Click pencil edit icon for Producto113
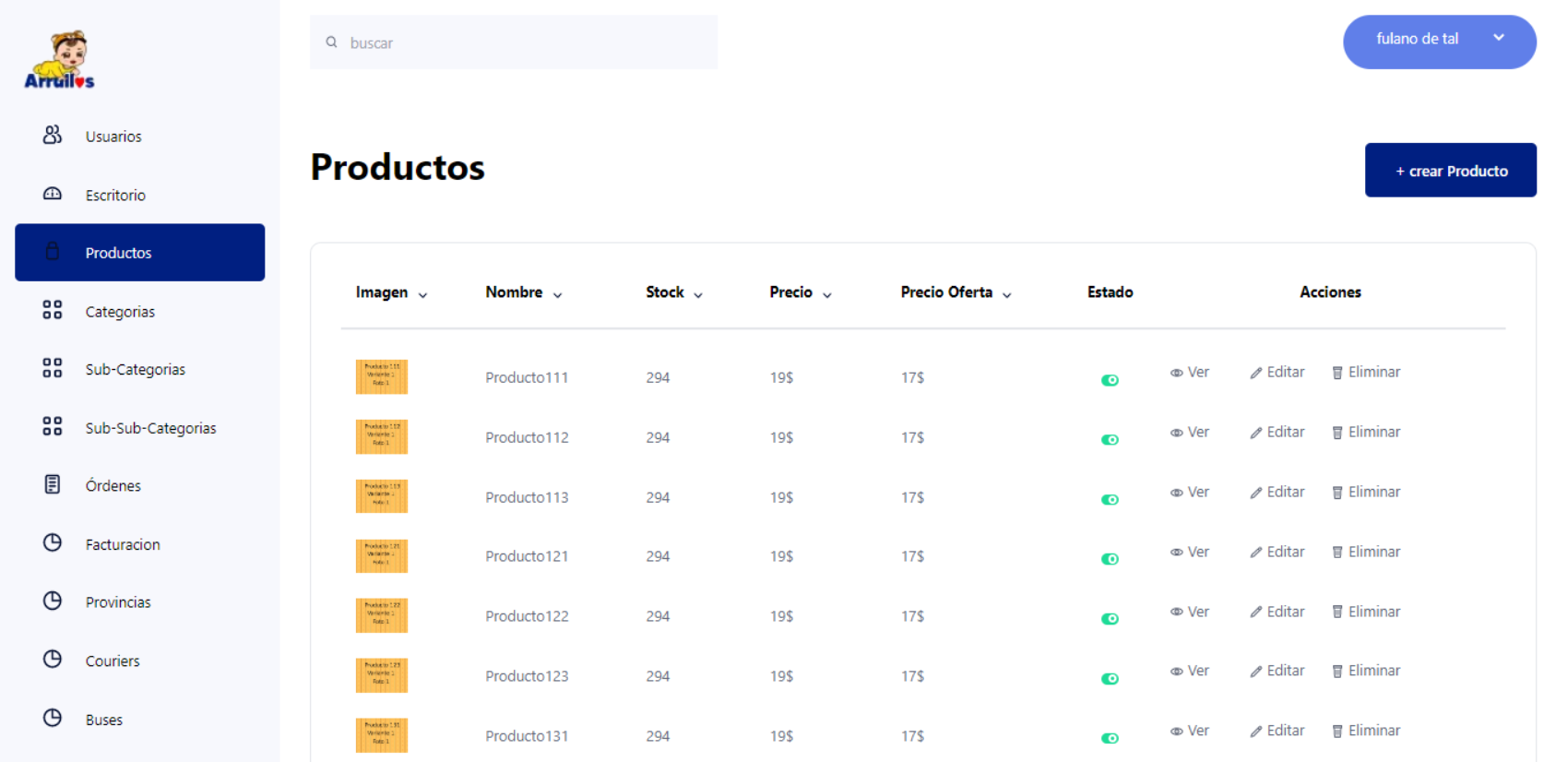The image size is (1568, 762). (x=1255, y=493)
